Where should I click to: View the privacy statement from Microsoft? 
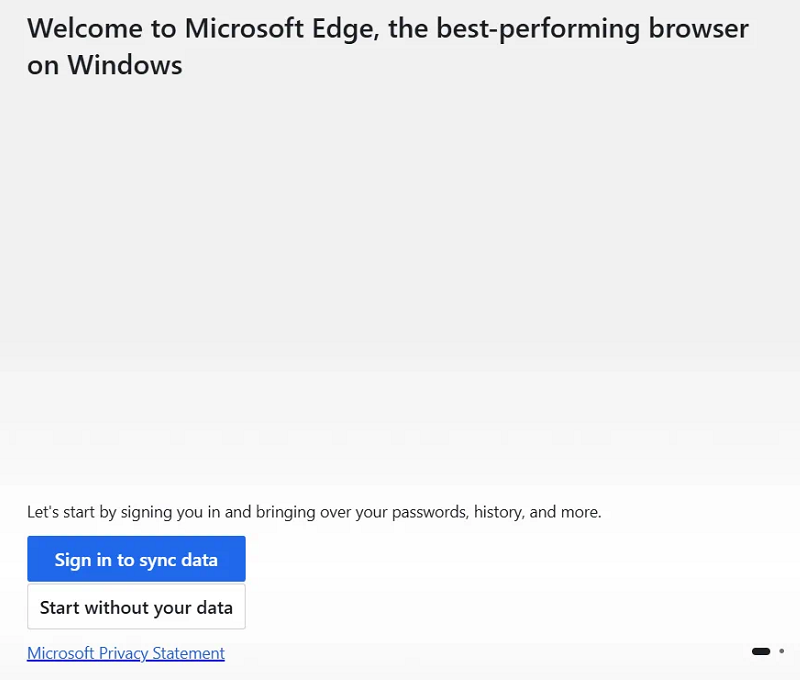[126, 653]
